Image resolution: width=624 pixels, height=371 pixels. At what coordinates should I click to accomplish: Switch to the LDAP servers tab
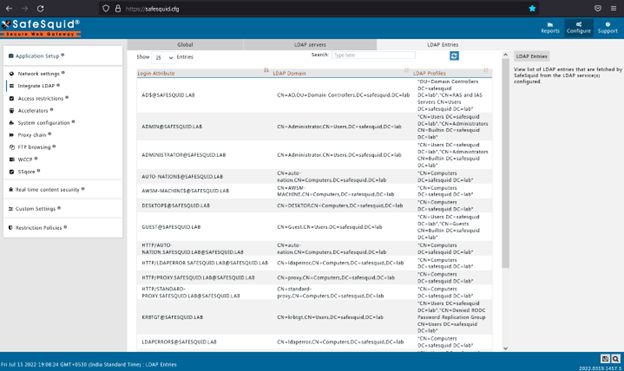tap(310, 45)
